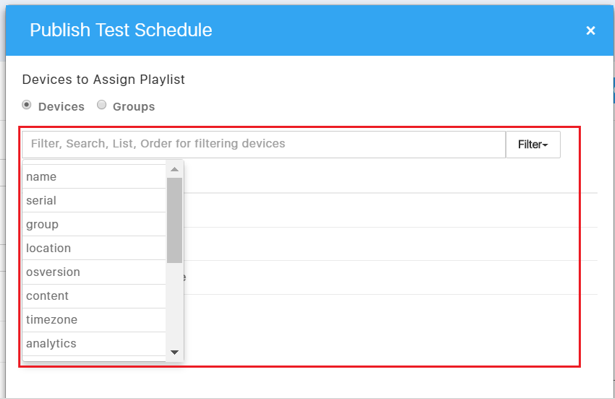Viewport: 615px width, 399px height.
Task: Pick the analytics filter option
Action: tap(95, 343)
